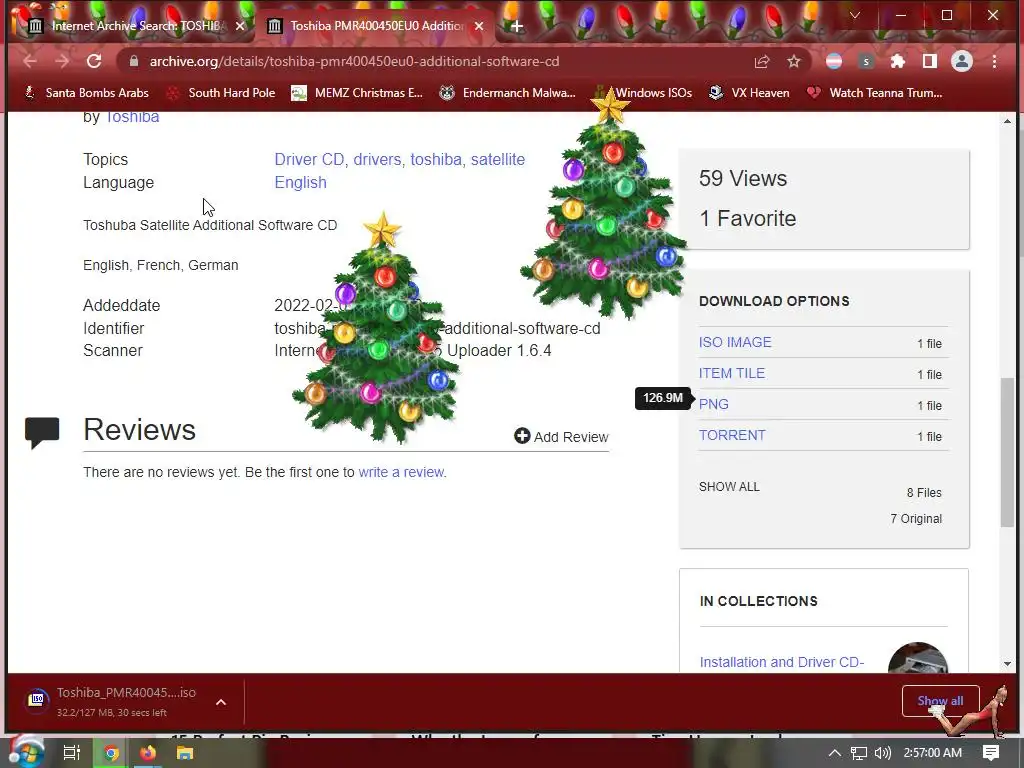Open the share page icon in address bar
This screenshot has height=768, width=1024.
(x=762, y=61)
